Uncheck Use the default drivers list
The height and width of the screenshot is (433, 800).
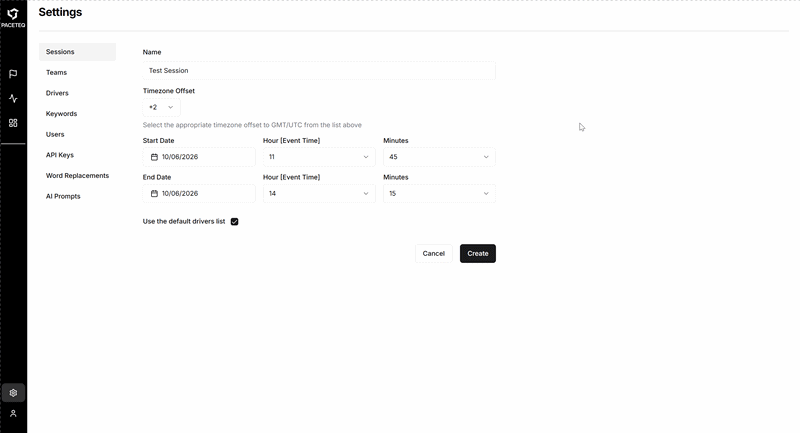(x=235, y=221)
